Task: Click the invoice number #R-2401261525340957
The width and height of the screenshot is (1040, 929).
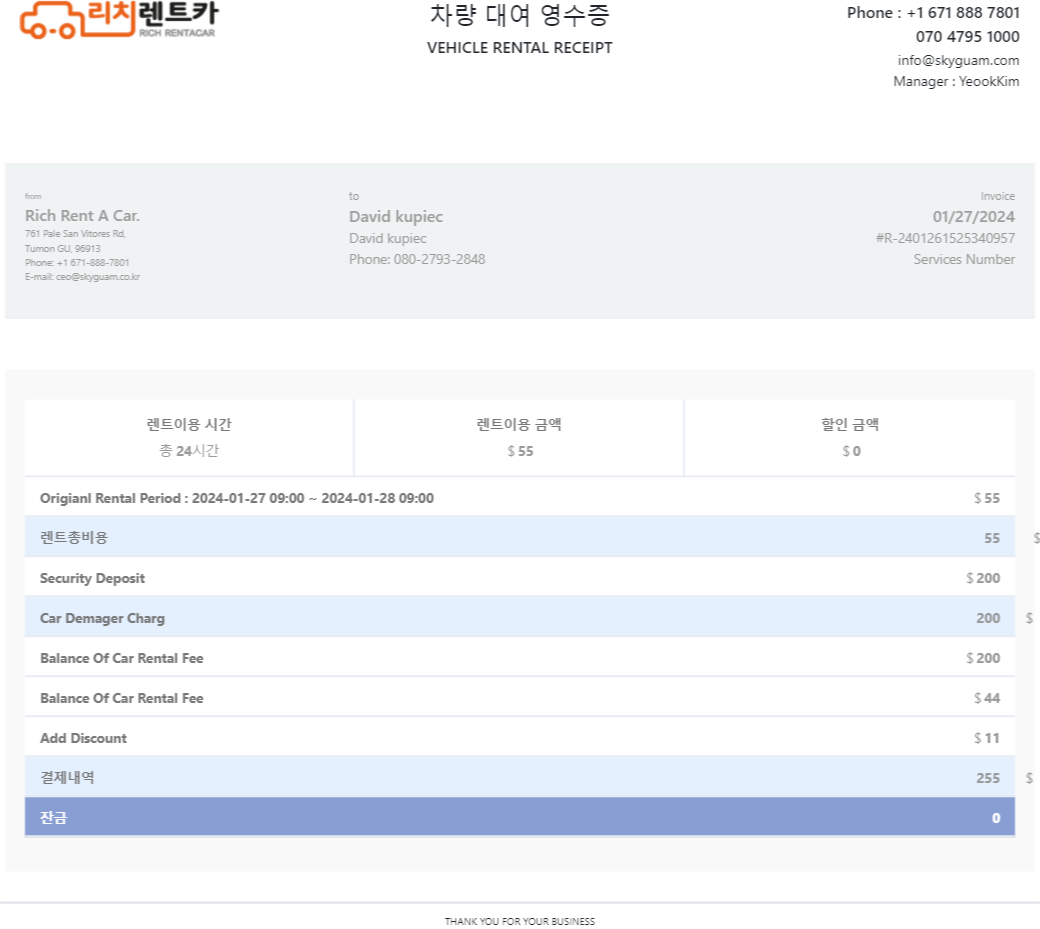Action: 945,238
